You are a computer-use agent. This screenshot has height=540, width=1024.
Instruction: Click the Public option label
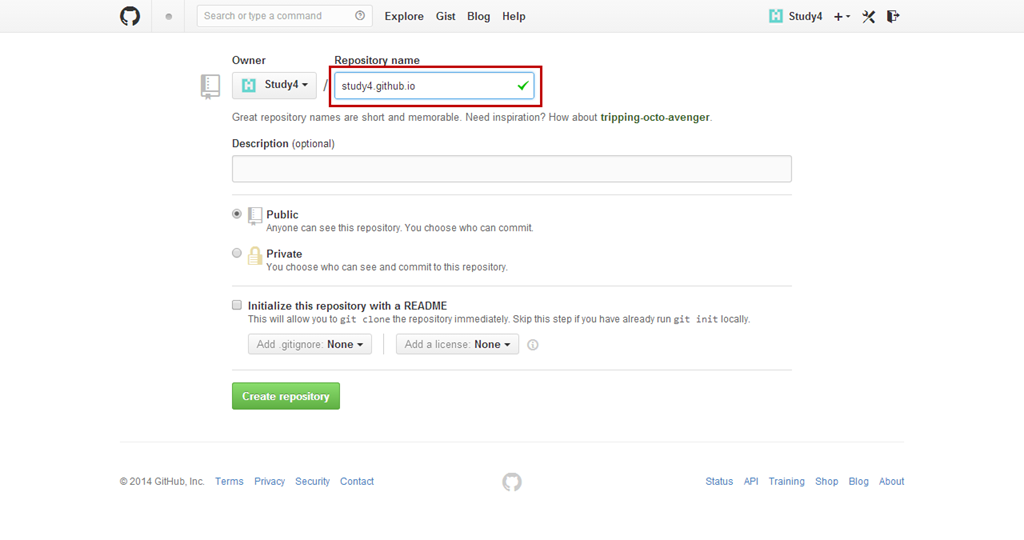[282, 214]
